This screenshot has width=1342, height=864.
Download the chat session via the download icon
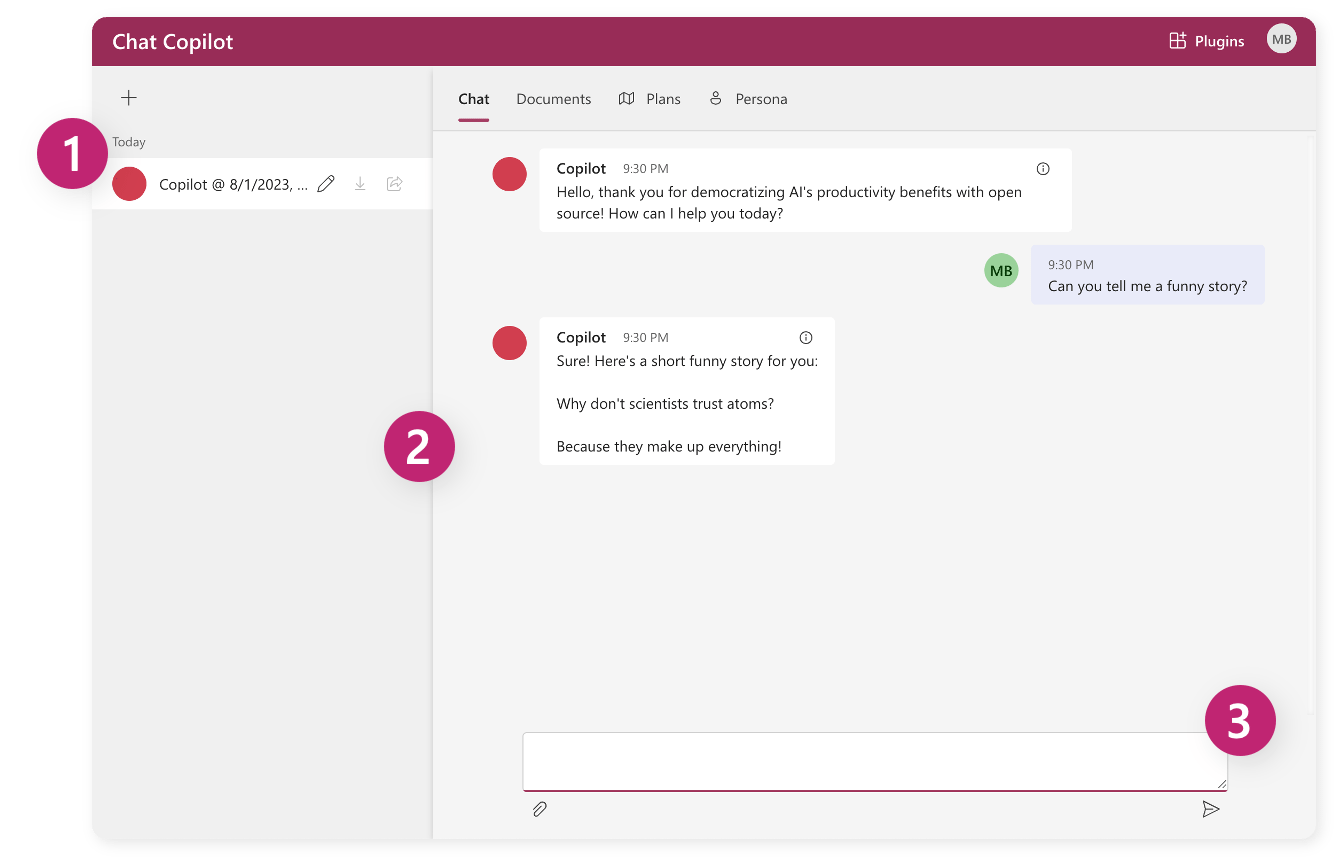click(x=360, y=183)
